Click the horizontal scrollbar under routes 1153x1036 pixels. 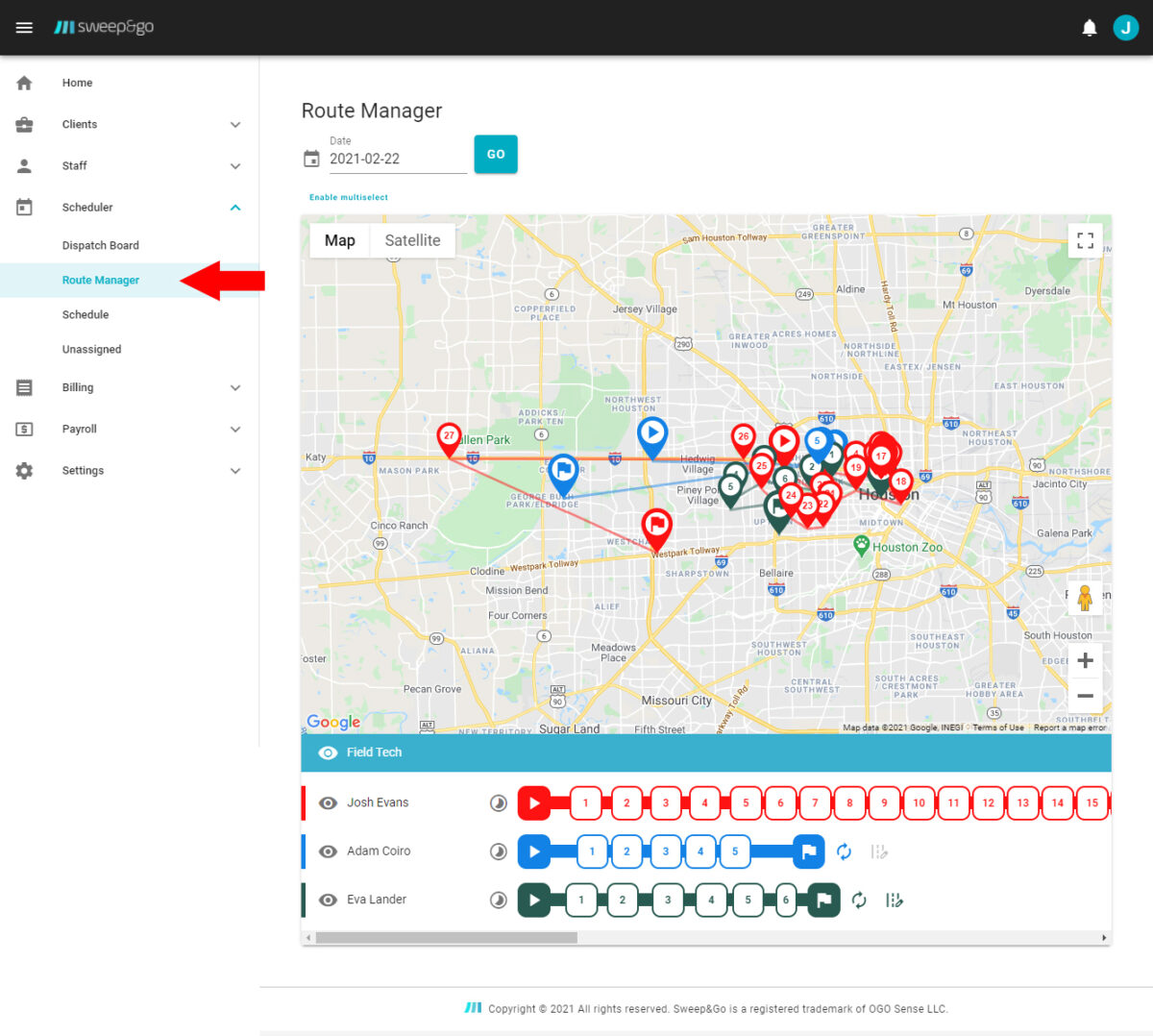[x=446, y=938]
